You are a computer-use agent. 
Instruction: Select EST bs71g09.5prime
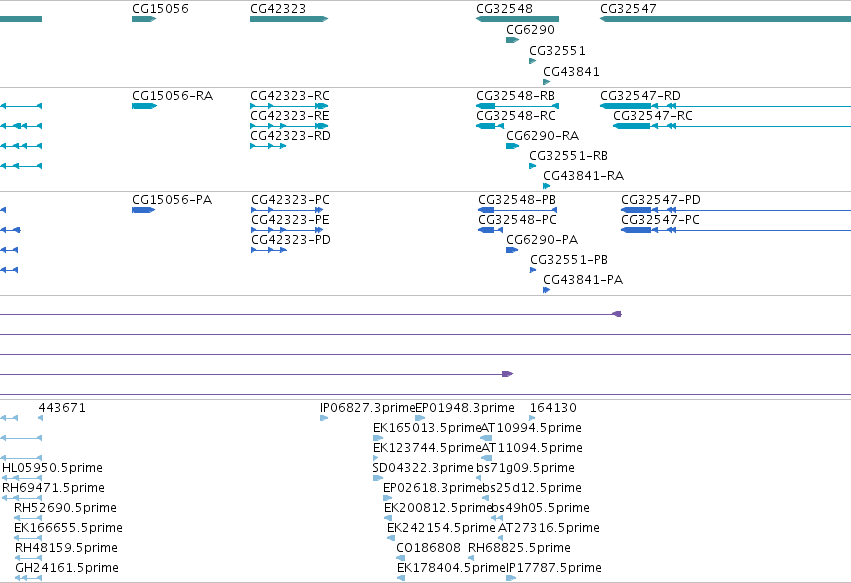point(525,468)
